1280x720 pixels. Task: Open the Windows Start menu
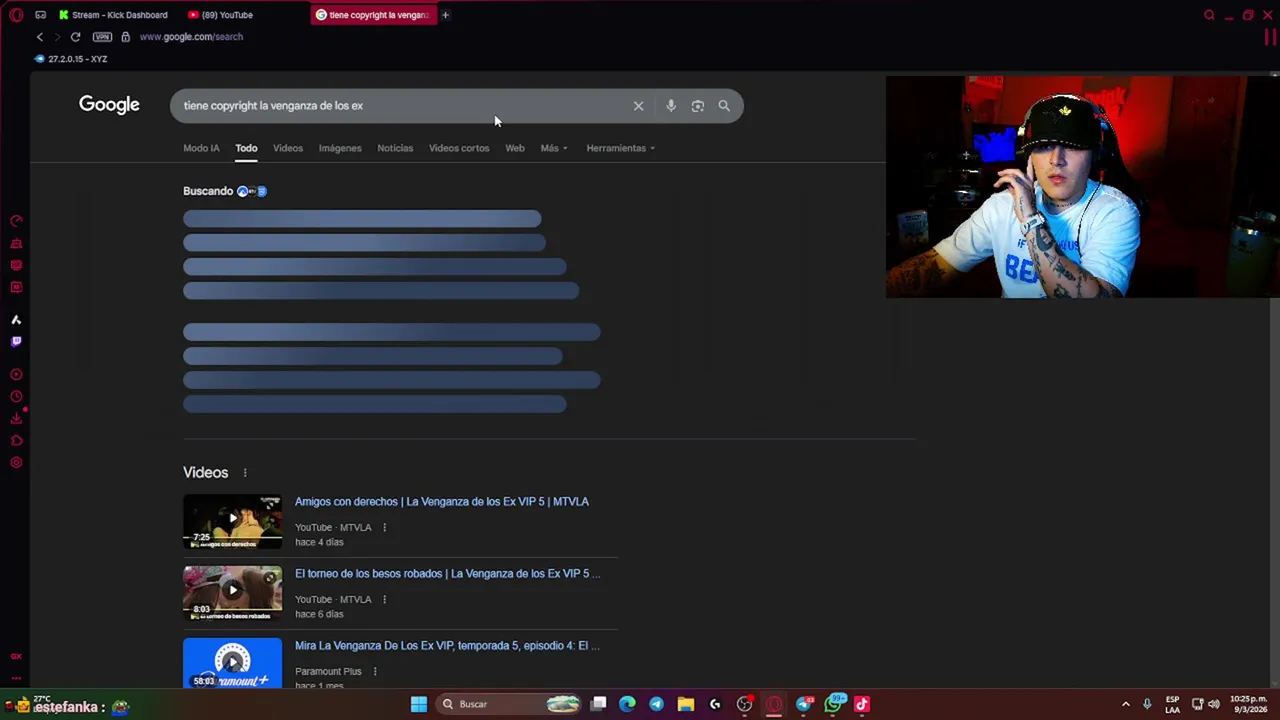coord(419,704)
